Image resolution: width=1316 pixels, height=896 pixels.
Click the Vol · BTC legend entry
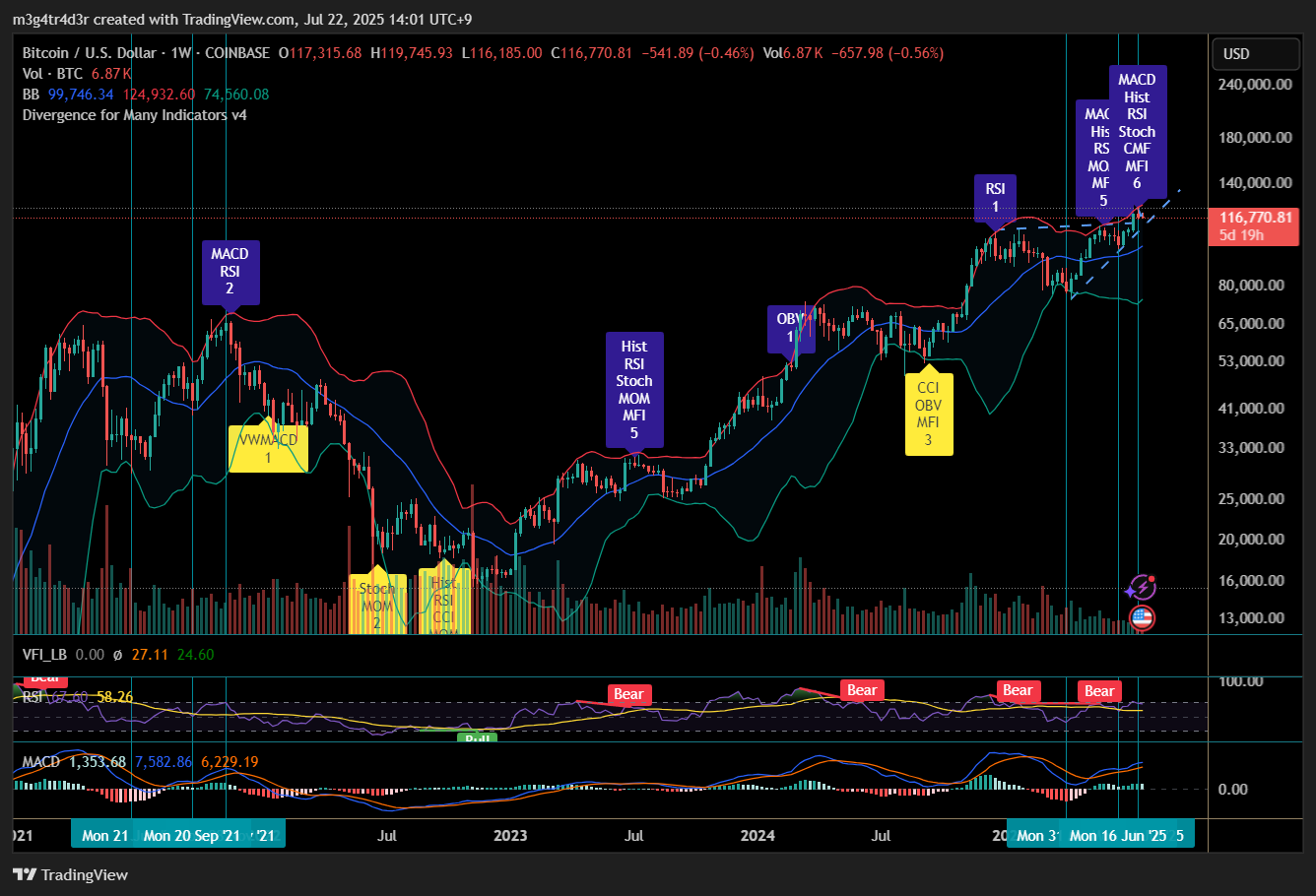coord(53,74)
